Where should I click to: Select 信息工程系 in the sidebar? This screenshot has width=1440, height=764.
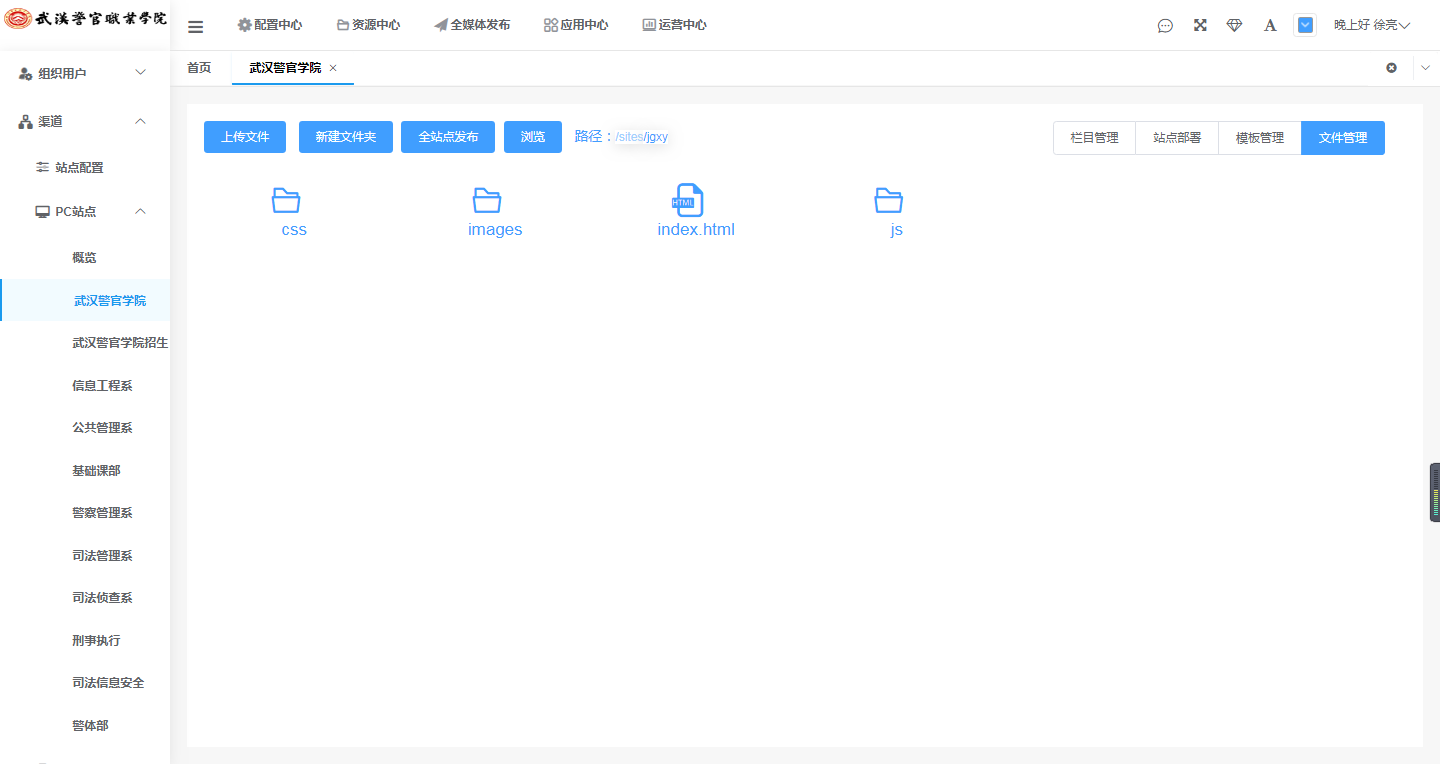point(102,385)
